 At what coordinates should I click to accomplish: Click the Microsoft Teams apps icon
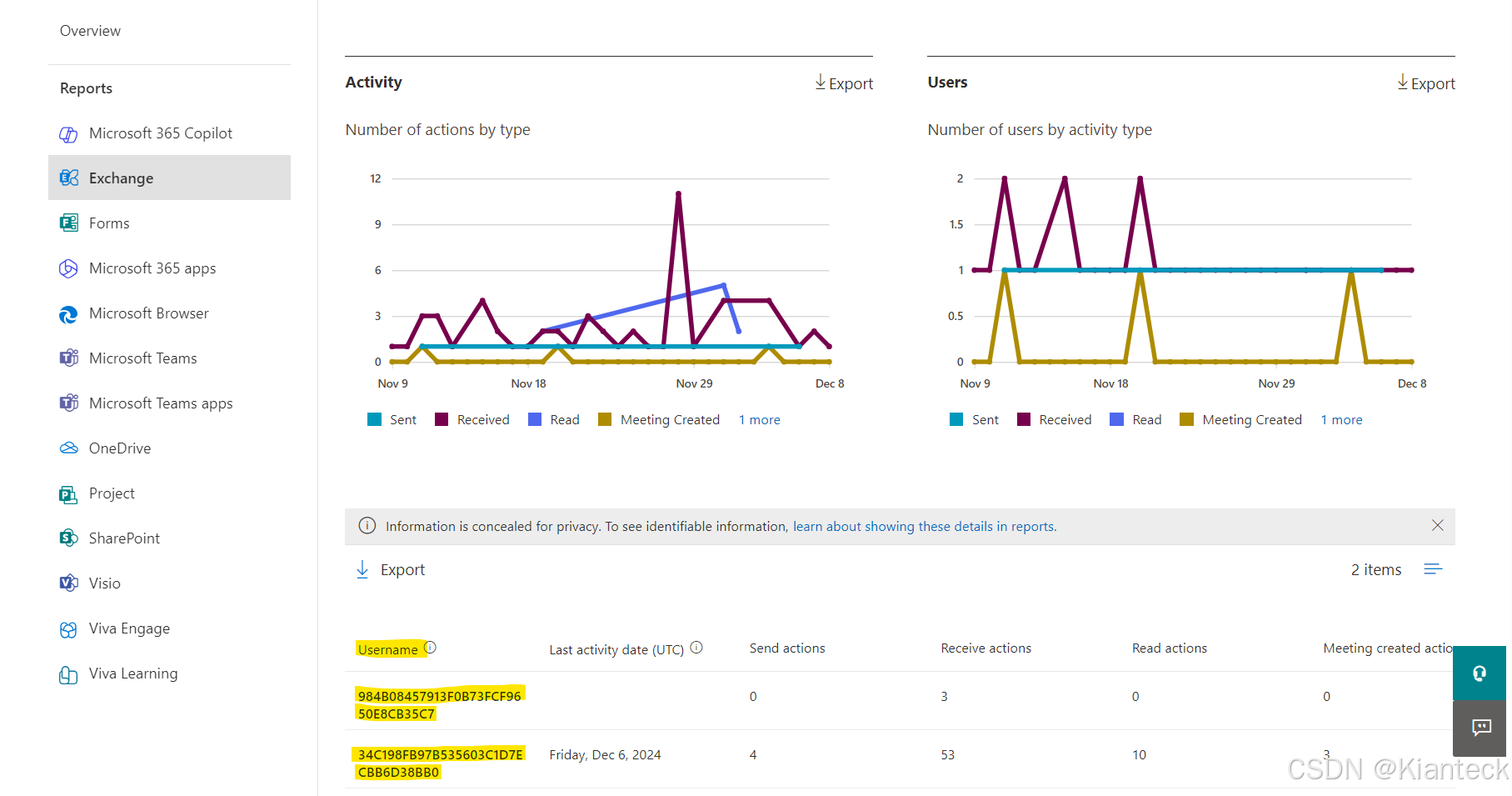tap(68, 403)
